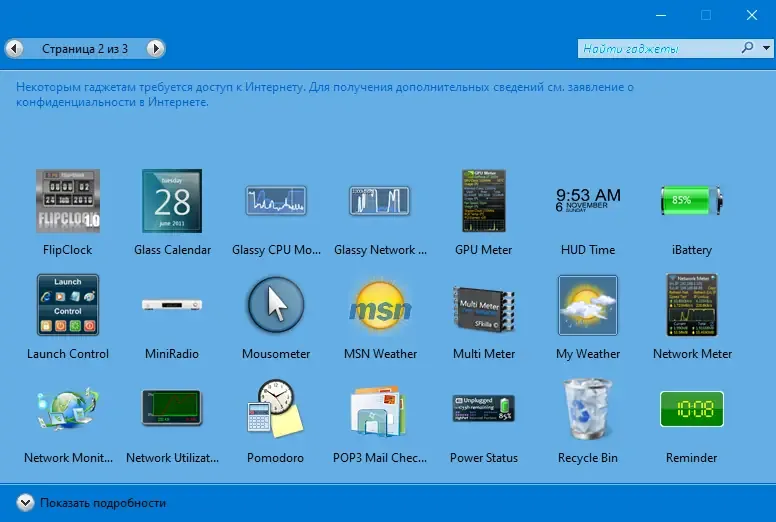
Task: Click the 'FlipClock' label text
Action: click(x=68, y=250)
